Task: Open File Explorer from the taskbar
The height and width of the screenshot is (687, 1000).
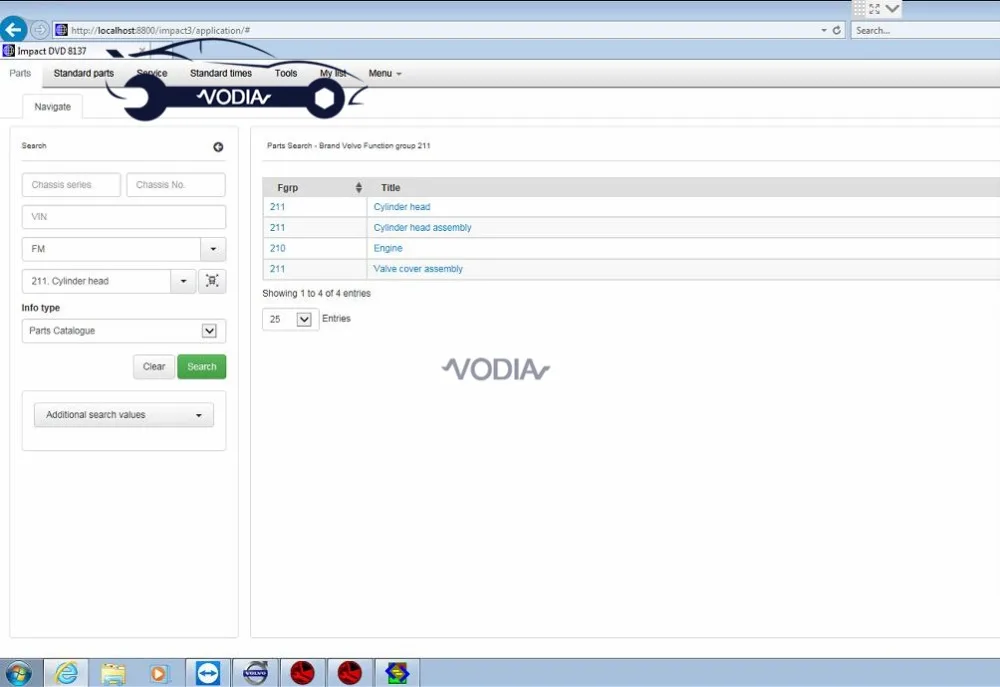Action: 113,673
